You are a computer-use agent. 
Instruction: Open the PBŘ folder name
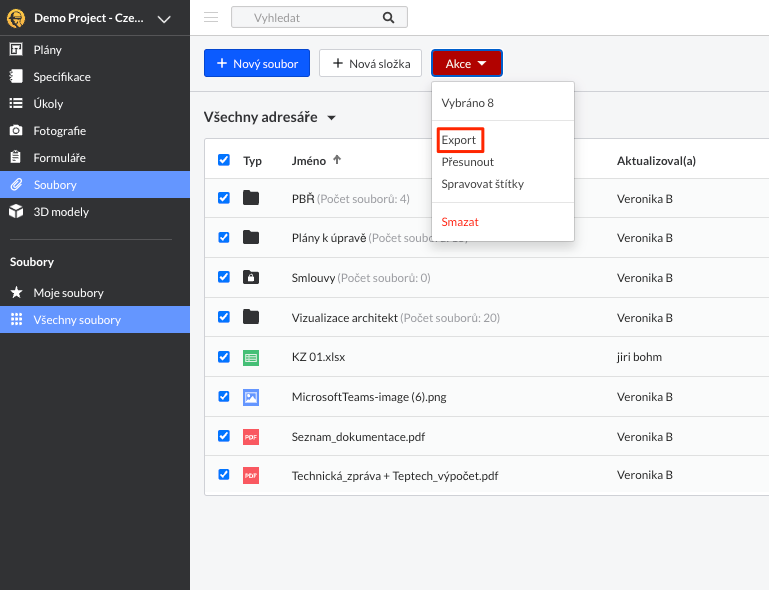pyautogui.click(x=303, y=199)
